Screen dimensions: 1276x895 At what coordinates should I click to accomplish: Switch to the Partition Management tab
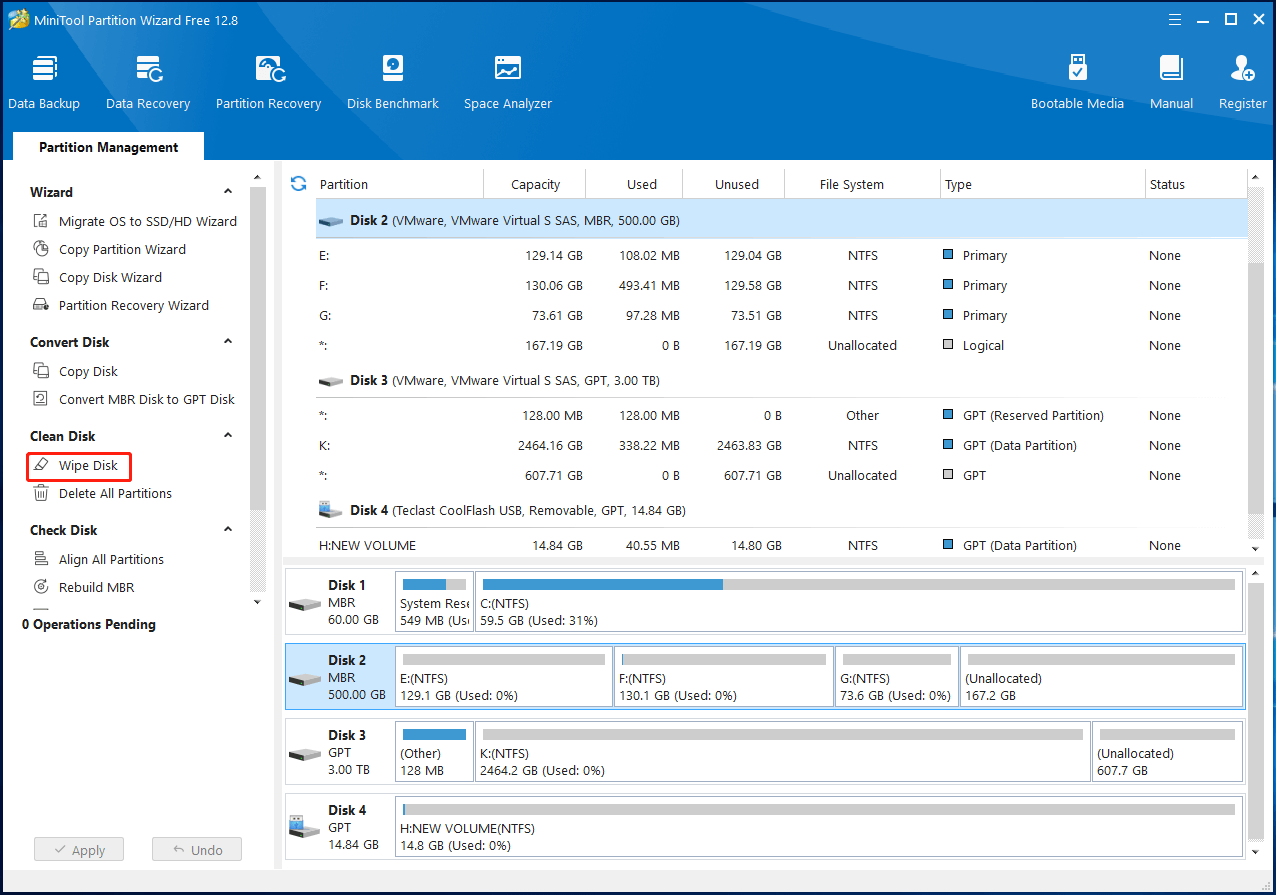[x=109, y=147]
